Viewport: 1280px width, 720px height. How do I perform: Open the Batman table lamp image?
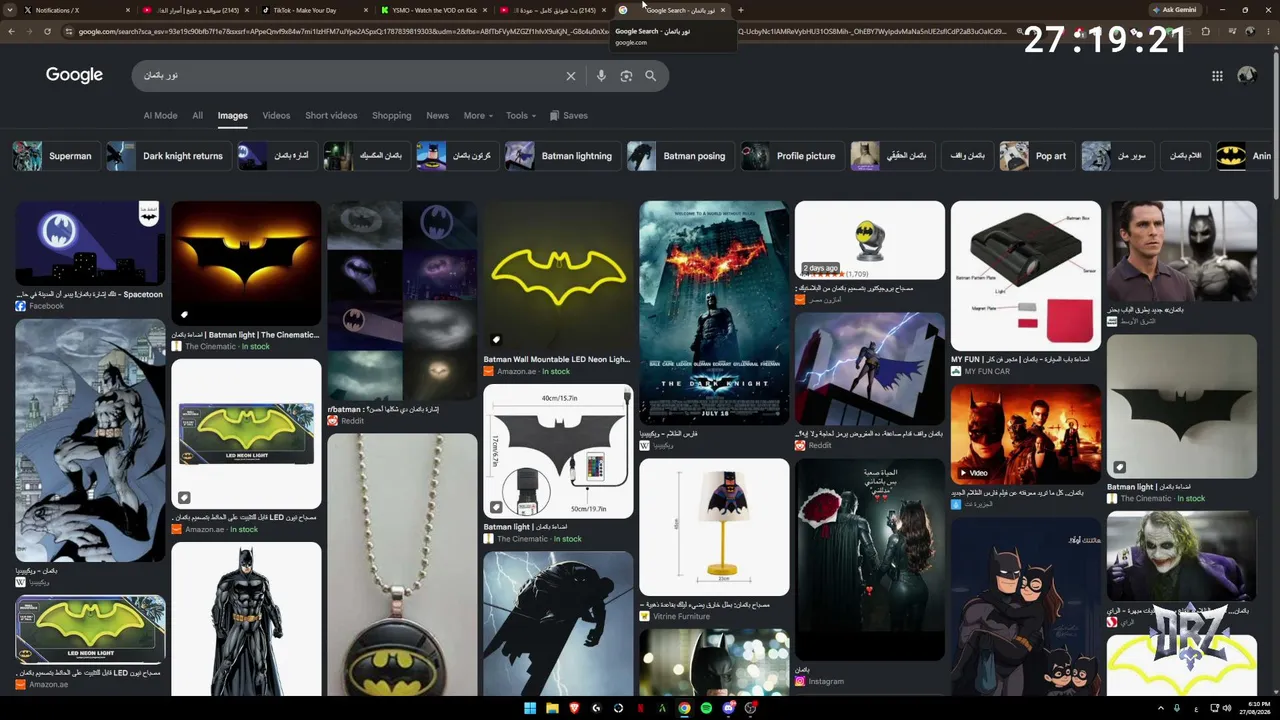[x=714, y=527]
